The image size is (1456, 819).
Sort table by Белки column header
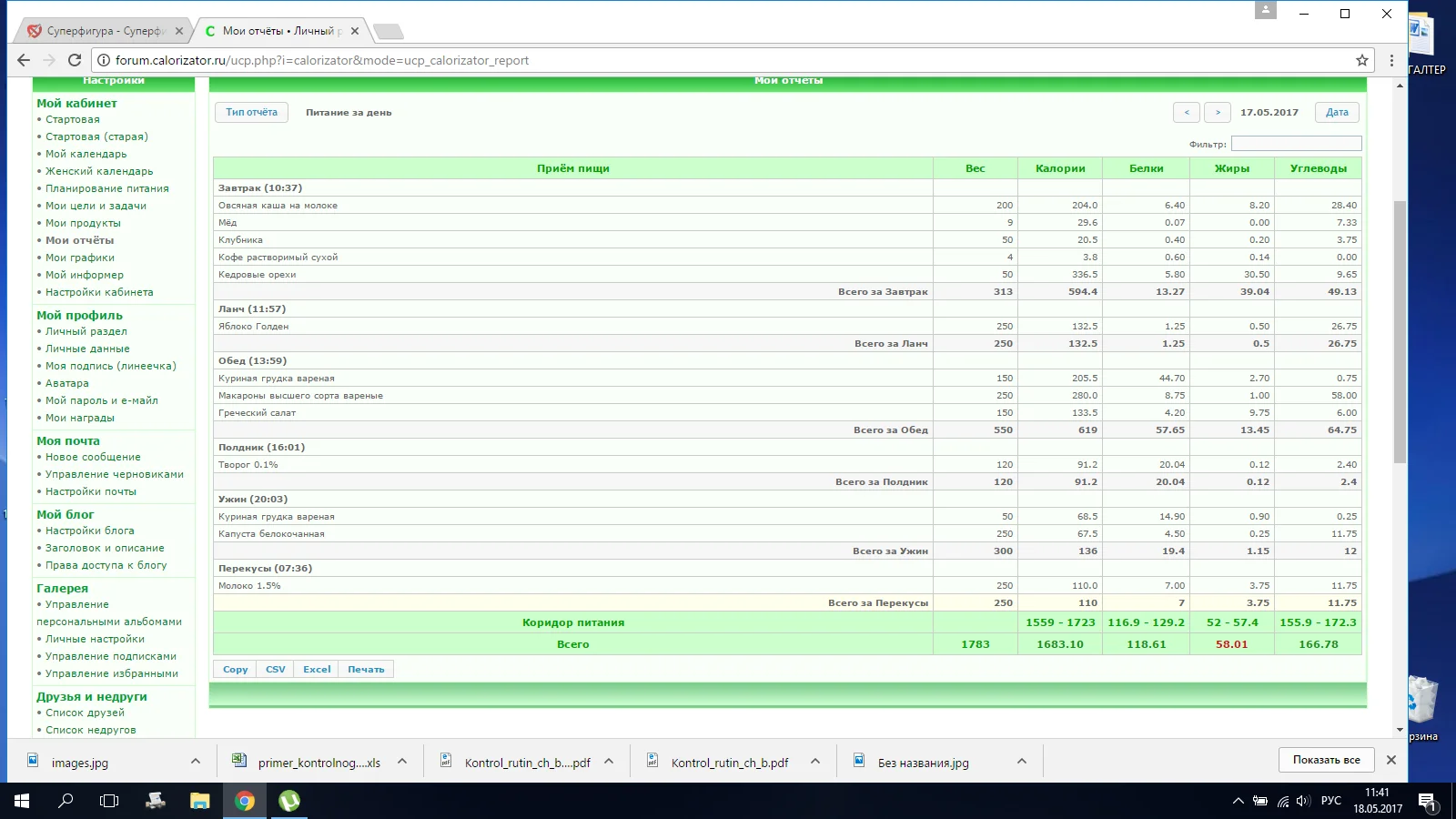(1147, 168)
